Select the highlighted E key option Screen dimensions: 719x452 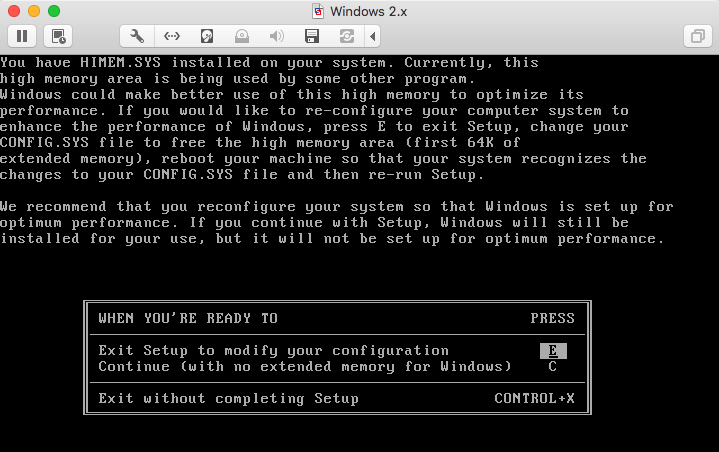click(x=552, y=351)
